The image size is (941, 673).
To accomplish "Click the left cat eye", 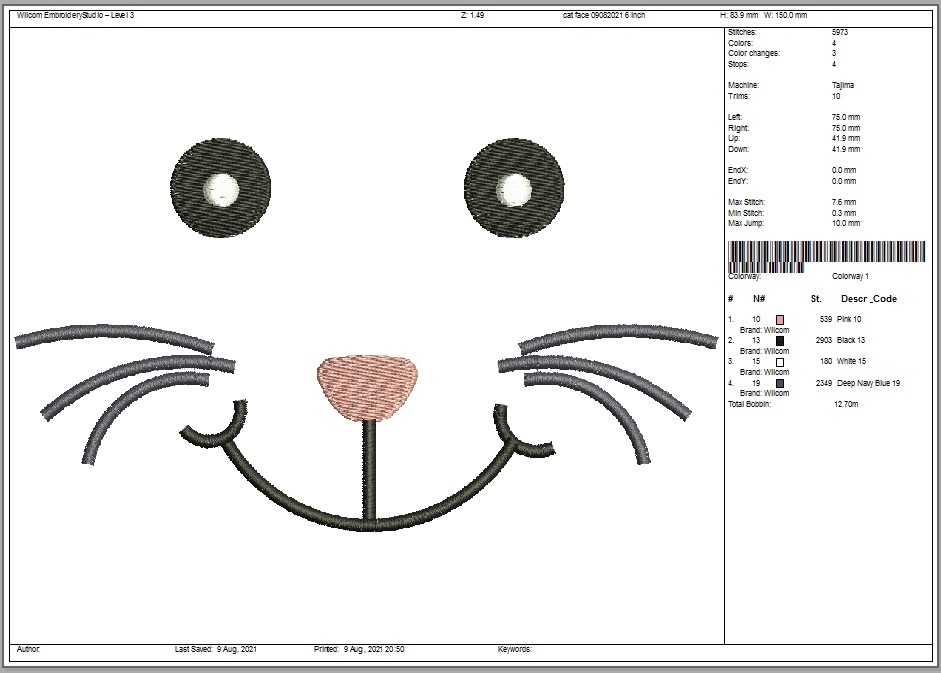I will [220, 187].
